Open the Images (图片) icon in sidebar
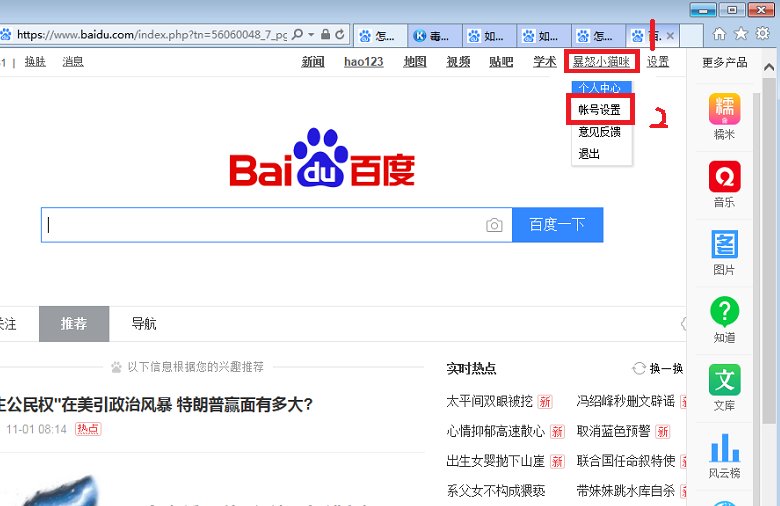The width and height of the screenshot is (780, 506). (x=724, y=244)
